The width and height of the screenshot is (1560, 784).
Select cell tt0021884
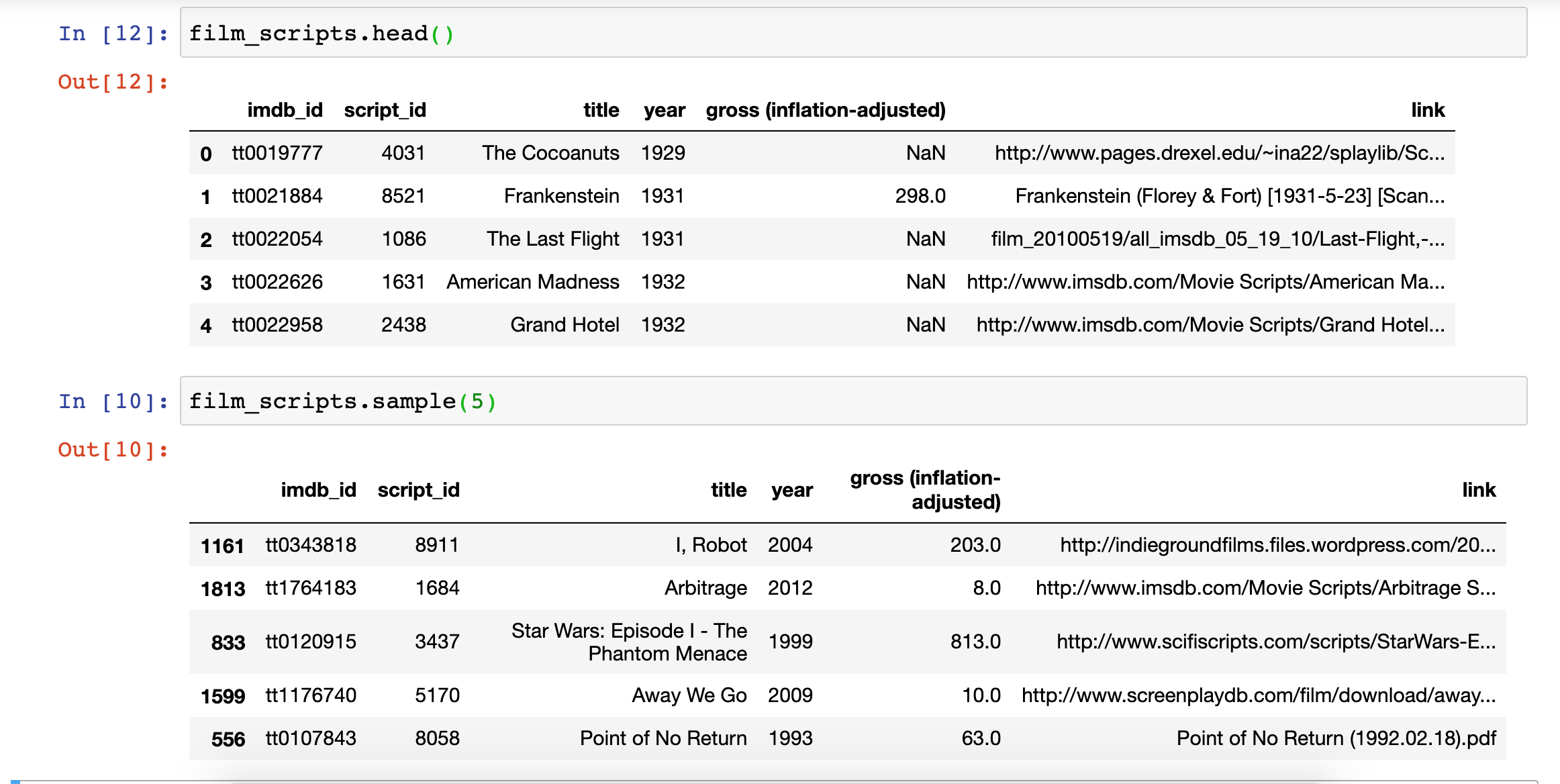coord(277,196)
